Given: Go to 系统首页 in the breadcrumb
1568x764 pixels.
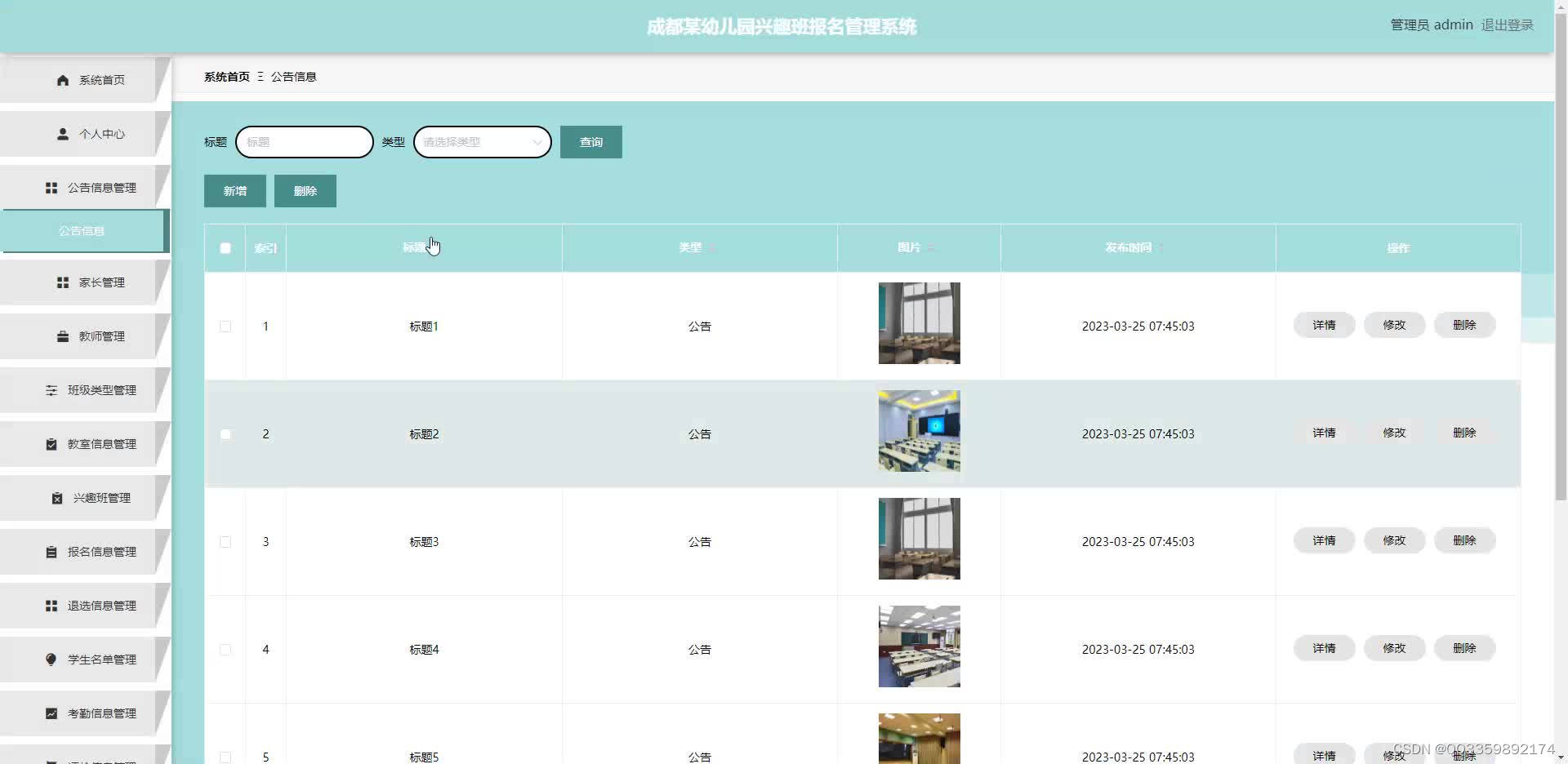Looking at the screenshot, I should click(227, 77).
